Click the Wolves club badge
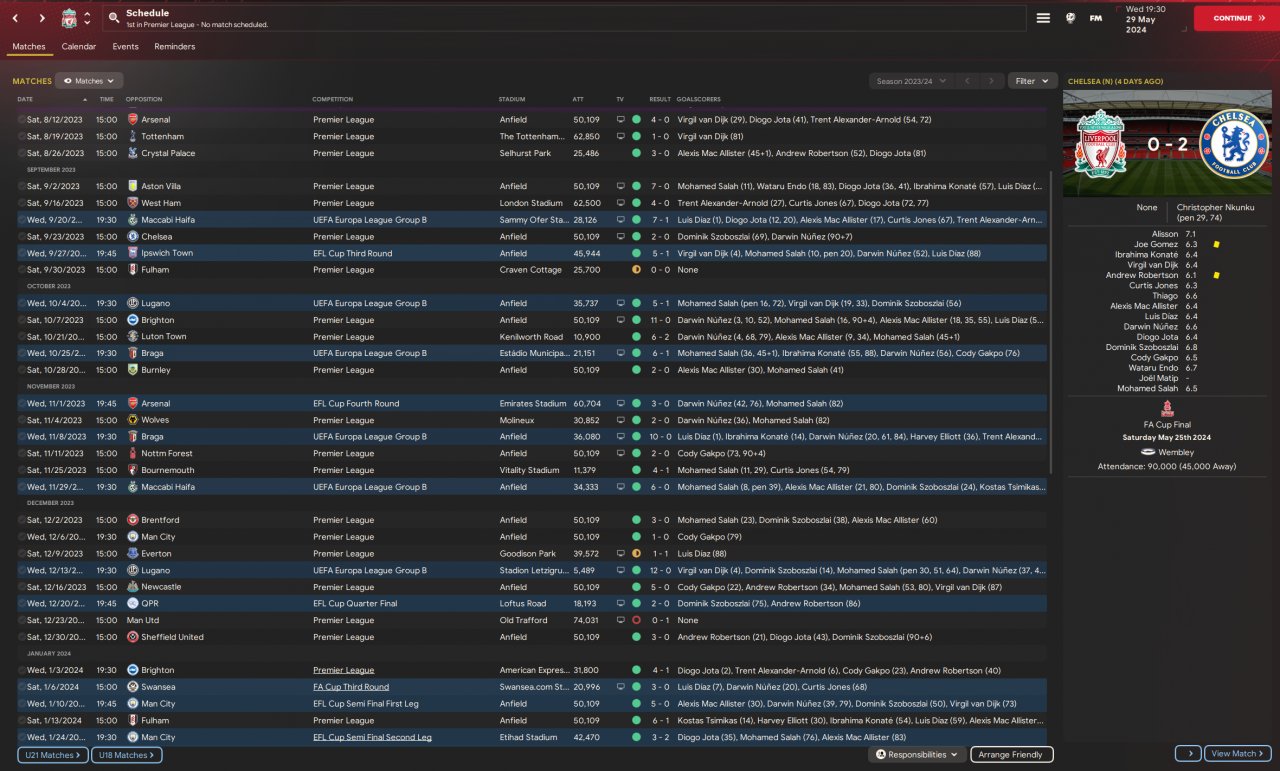This screenshot has width=1280, height=771. (x=133, y=420)
